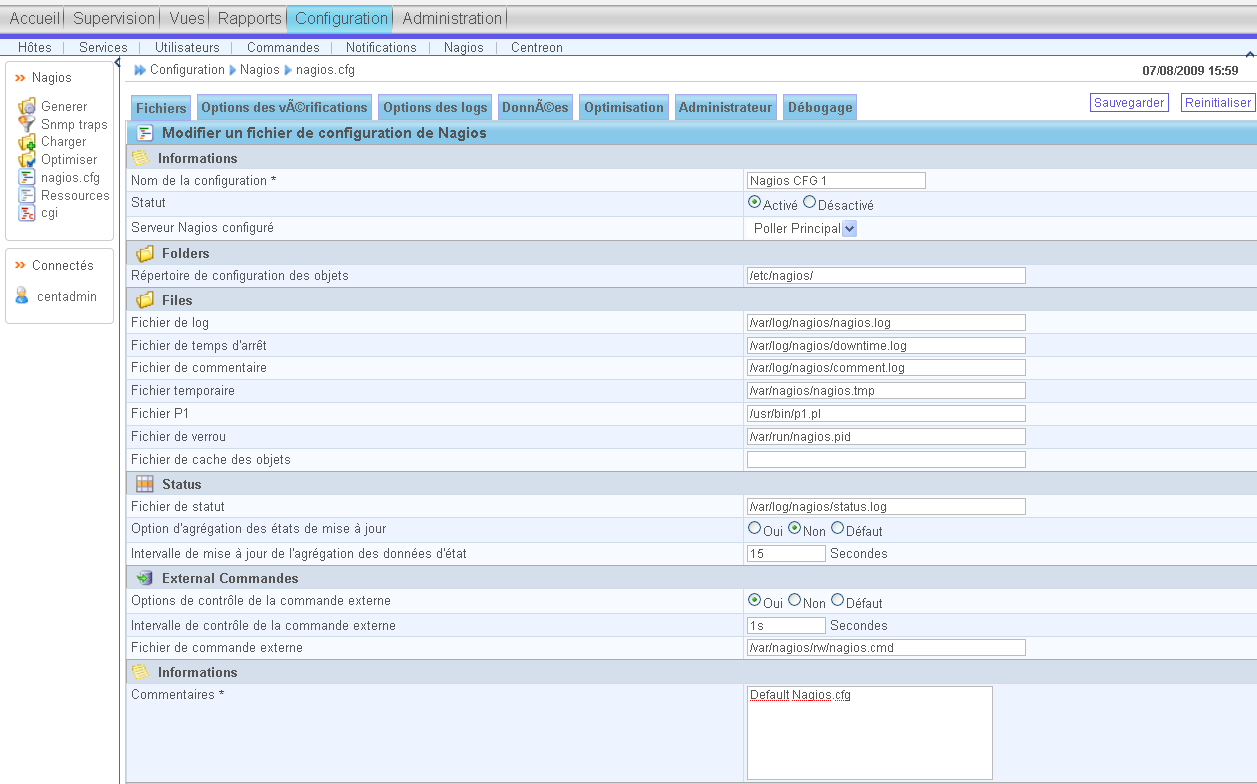Click the Generer icon in Nagios sidebar
Screen dimensions: 1257x784
click(x=27, y=106)
